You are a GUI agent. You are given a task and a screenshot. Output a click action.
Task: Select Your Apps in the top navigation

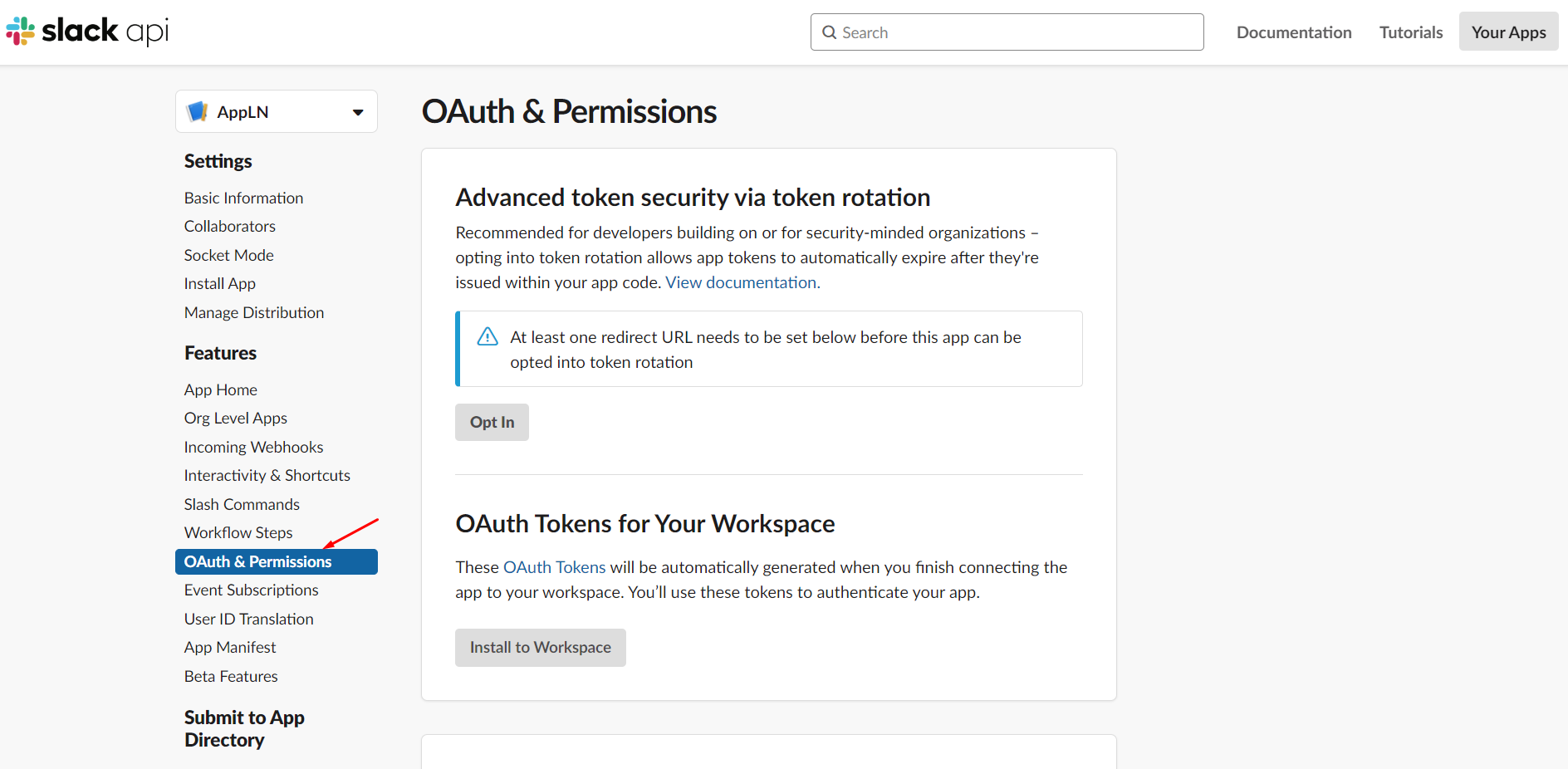[1507, 31]
